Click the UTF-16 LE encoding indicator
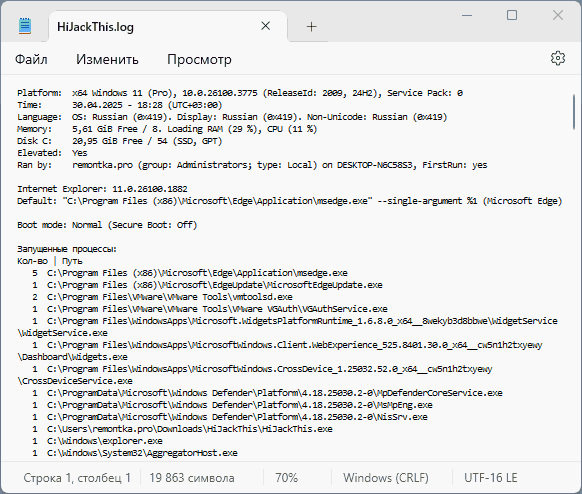Screen dimensions: 582x494 coord(491,478)
